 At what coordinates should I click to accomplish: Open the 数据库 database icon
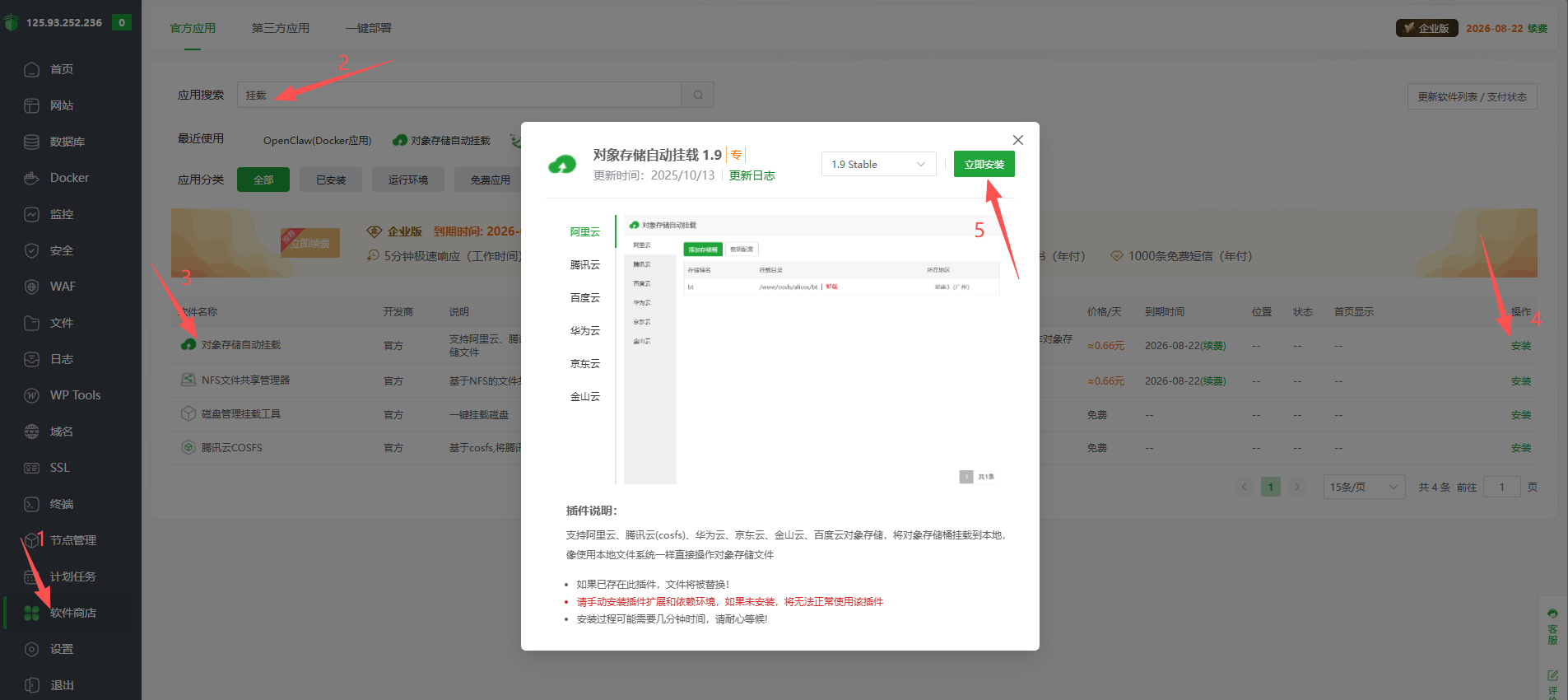tap(31, 142)
